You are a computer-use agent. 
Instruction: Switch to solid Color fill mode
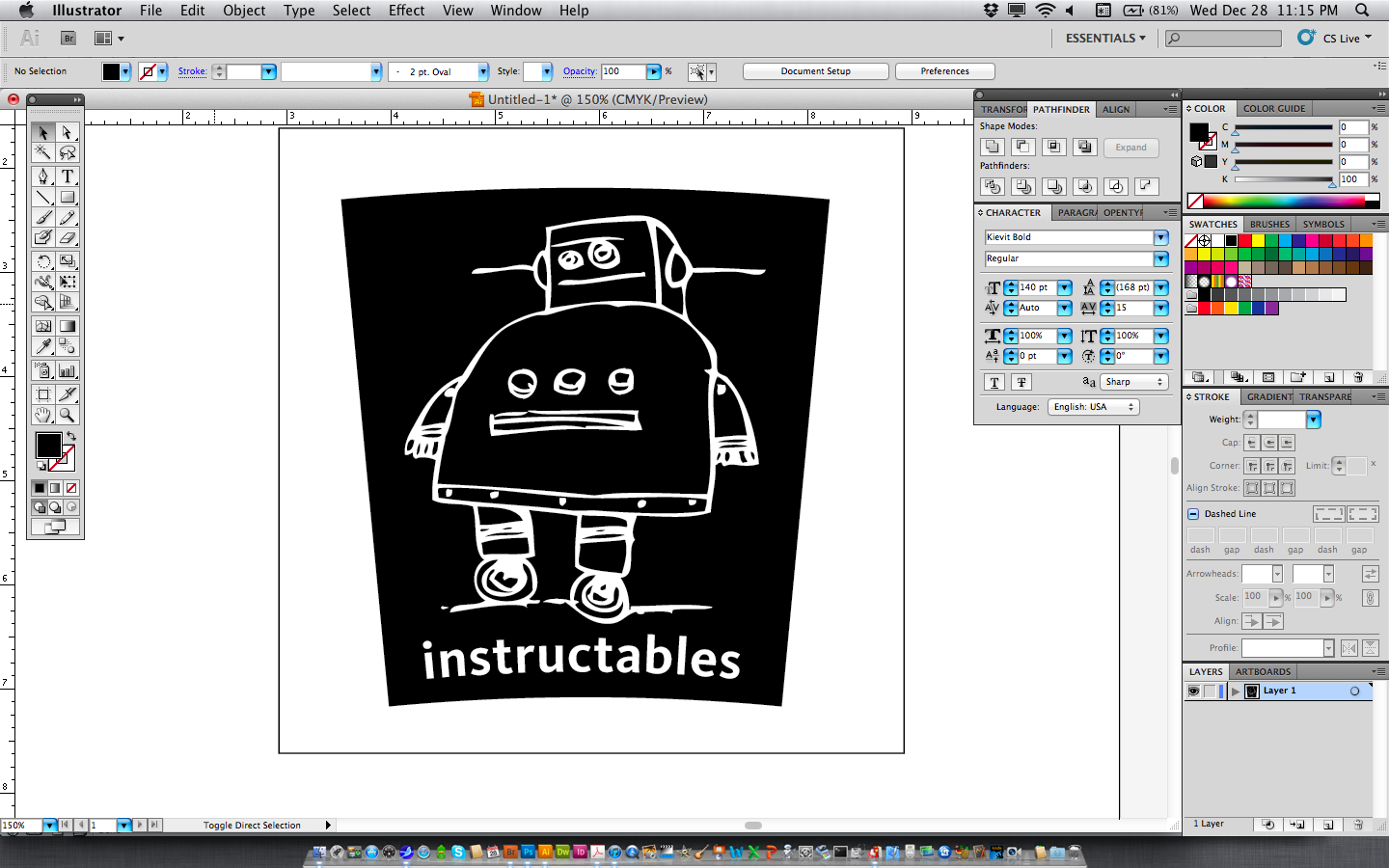tap(40, 488)
